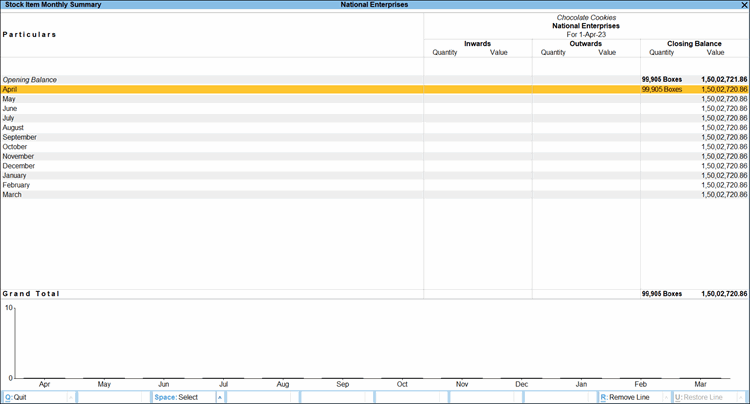Select the December month row

pos(375,166)
